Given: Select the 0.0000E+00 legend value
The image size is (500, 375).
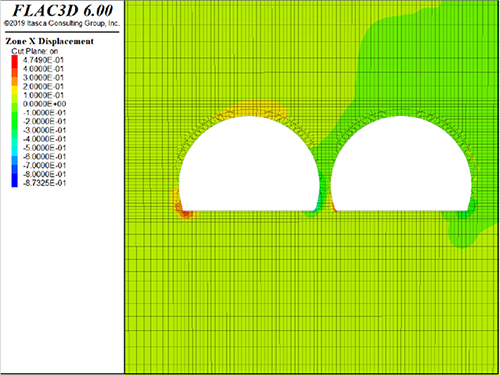Looking at the screenshot, I should tap(44, 104).
